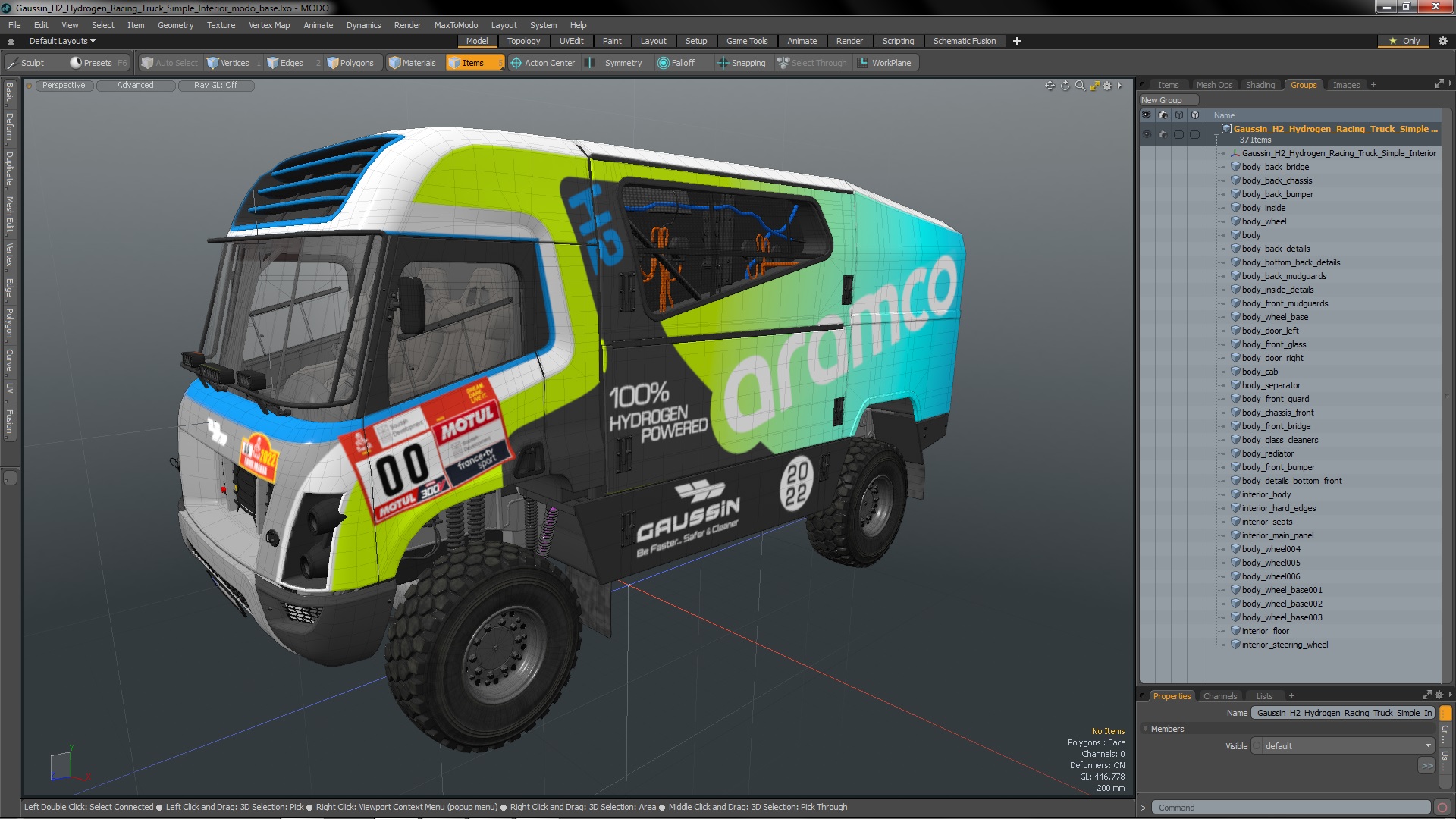This screenshot has width=1456, height=819.
Task: Toggle visibility eye of the Gaussin_H2 group
Action: pos(1147,134)
